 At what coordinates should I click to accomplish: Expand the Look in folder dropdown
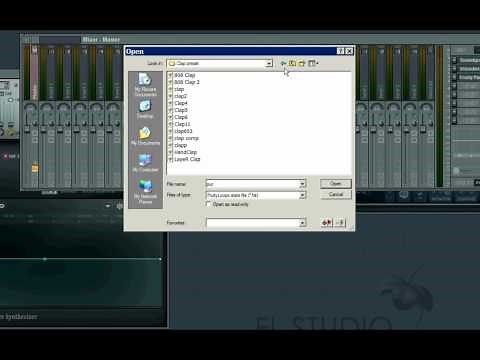(x=269, y=63)
